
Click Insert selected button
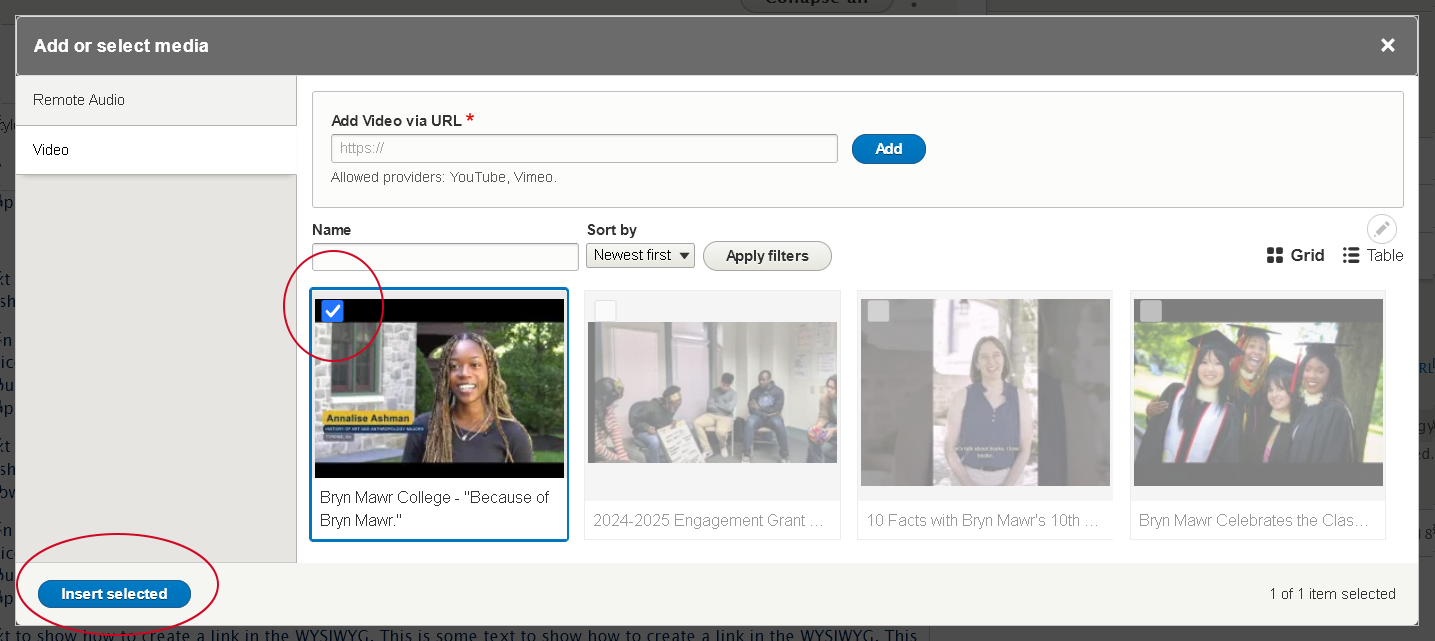click(x=114, y=594)
